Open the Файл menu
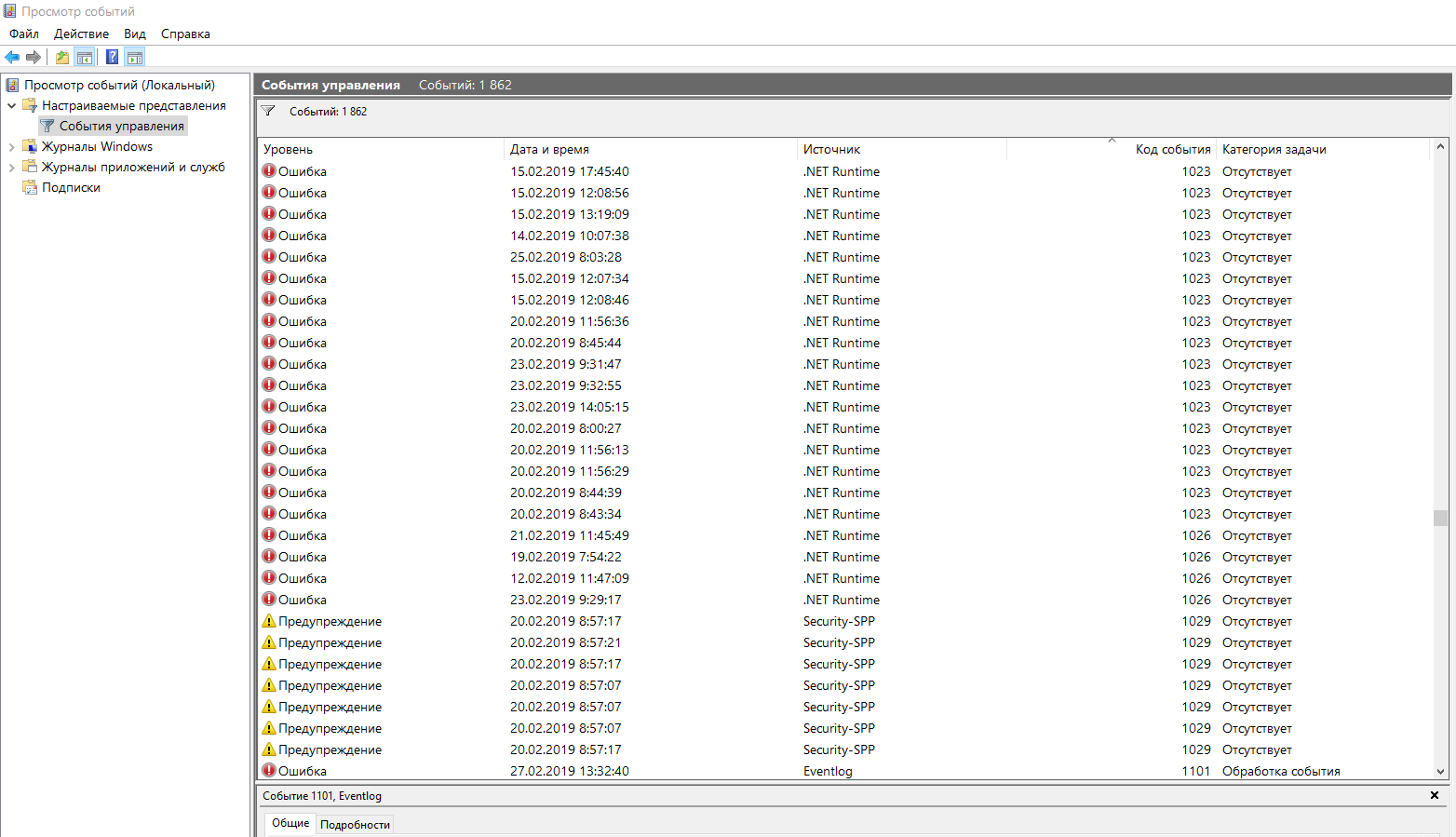Image resolution: width=1456 pixels, height=837 pixels. [24, 34]
